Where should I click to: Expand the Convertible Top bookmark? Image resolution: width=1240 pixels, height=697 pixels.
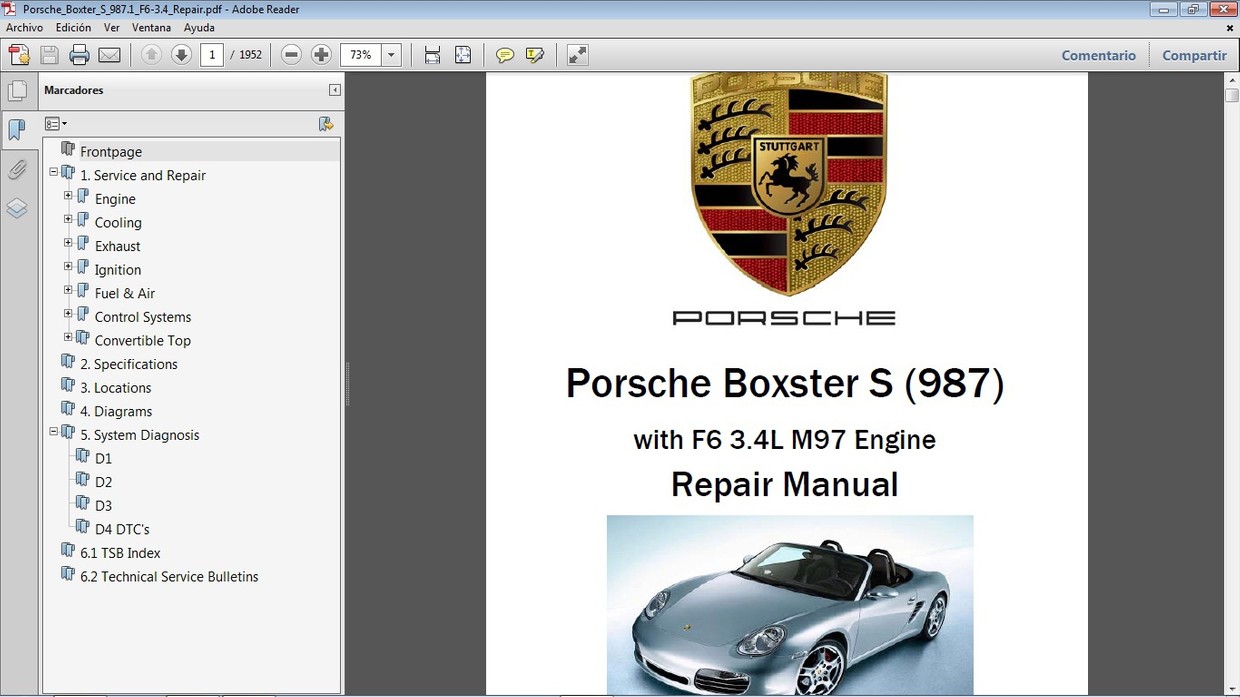68,337
